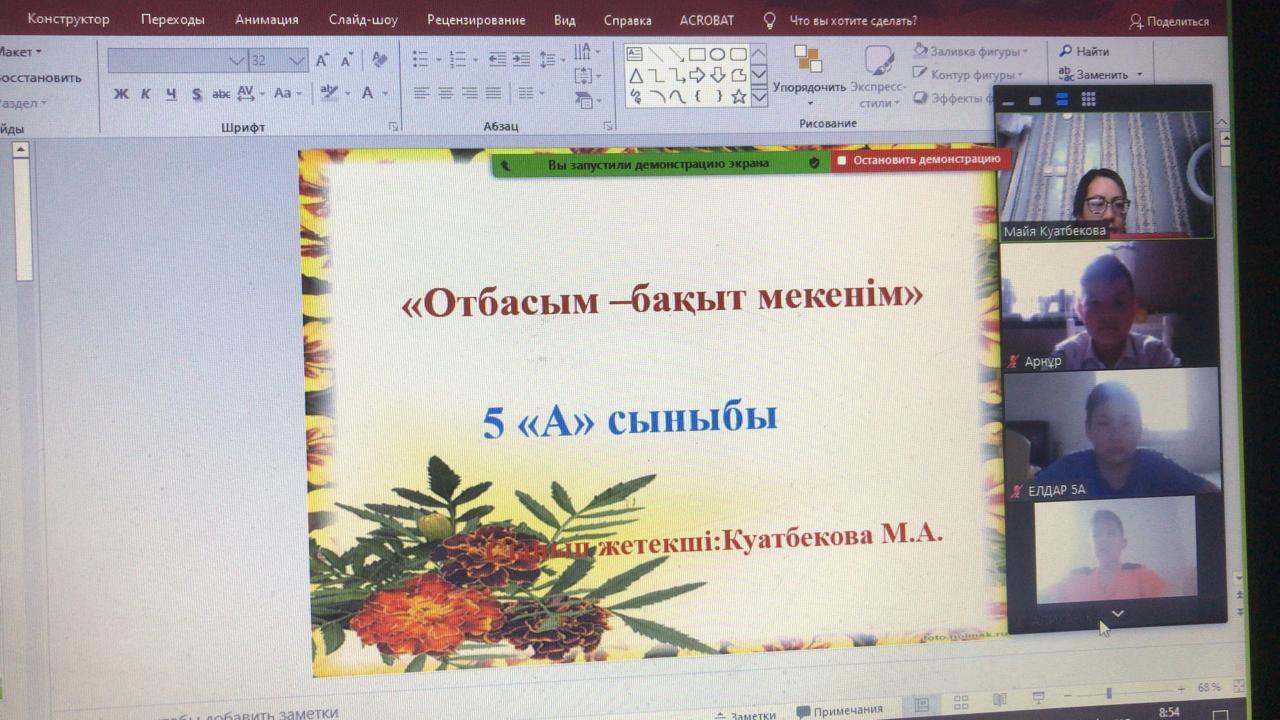The height and width of the screenshot is (720, 1280).
Task: Increase font size with the larger A icon
Action: pos(322,60)
